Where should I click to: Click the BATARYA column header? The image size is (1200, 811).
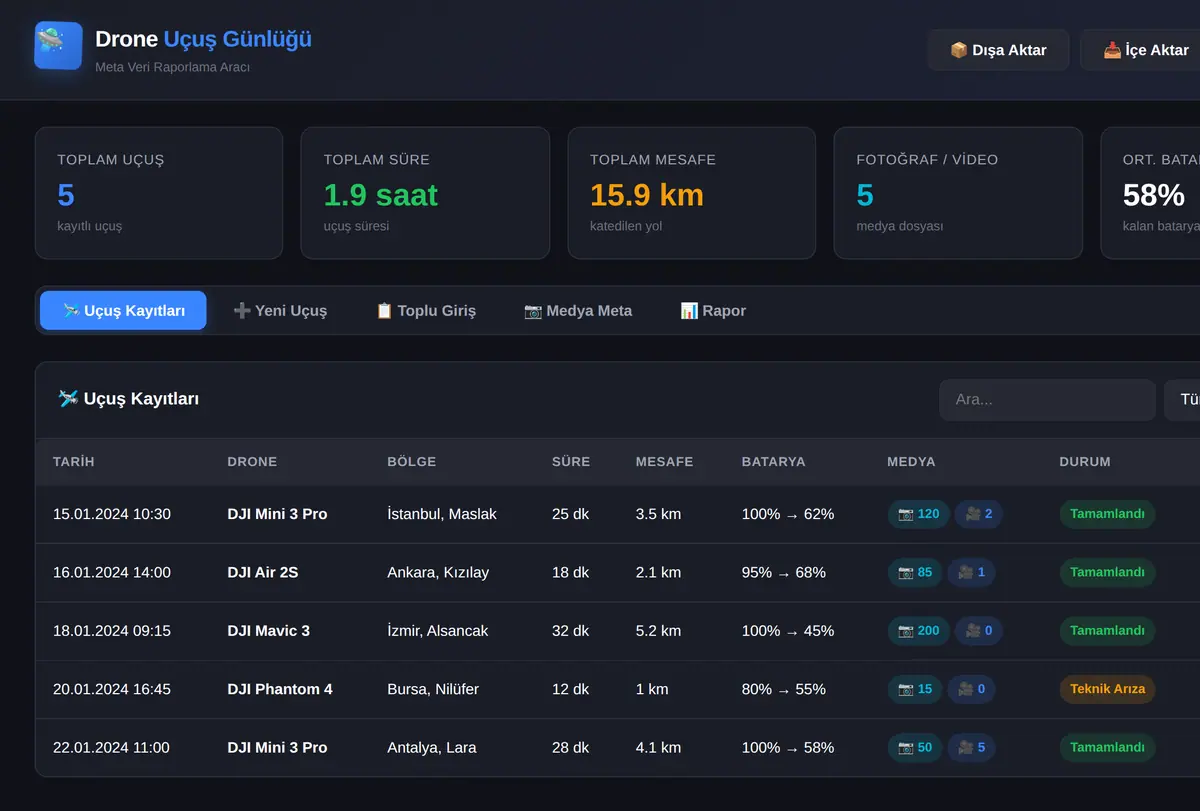[x=773, y=462]
